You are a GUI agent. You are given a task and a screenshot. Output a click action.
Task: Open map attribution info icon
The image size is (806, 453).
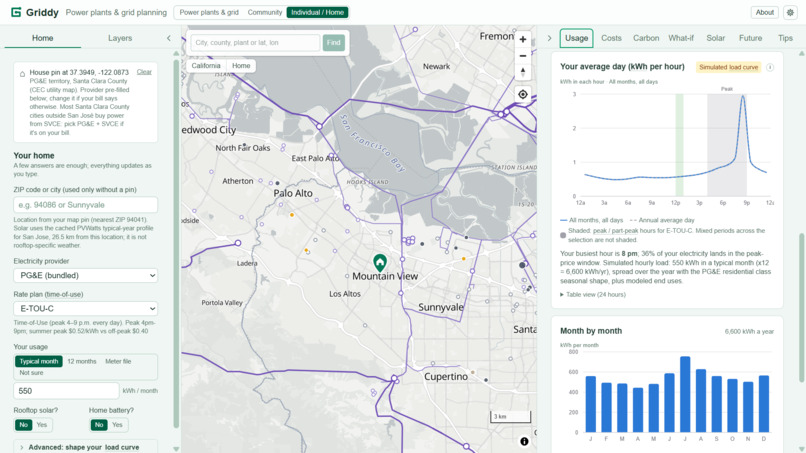[x=524, y=441]
